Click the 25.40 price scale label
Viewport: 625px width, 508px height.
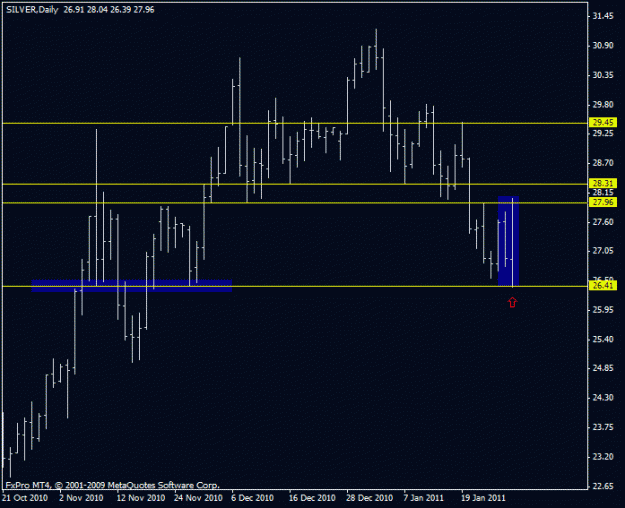603,339
